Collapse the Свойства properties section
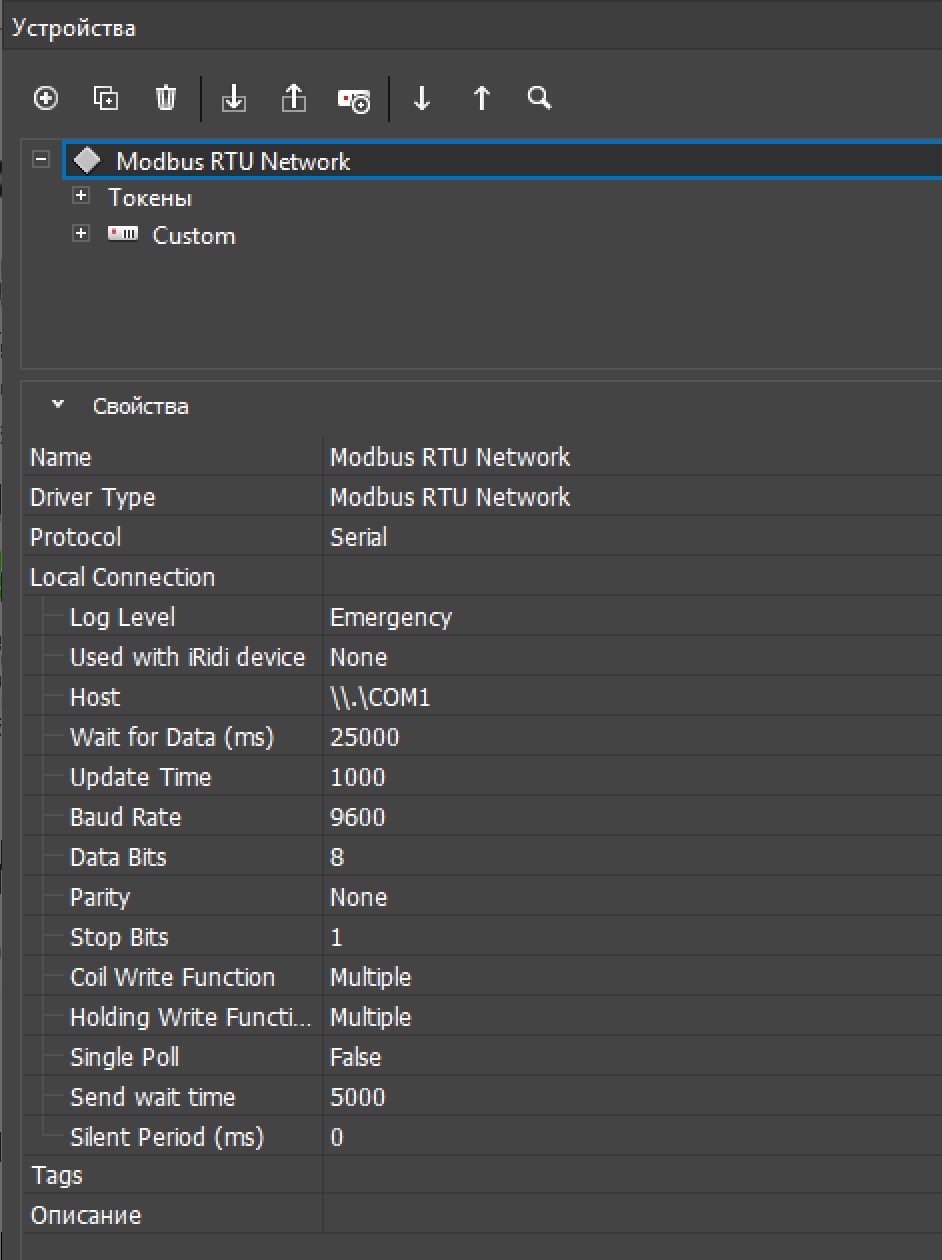The width and height of the screenshot is (942, 1260). pyautogui.click(x=58, y=406)
